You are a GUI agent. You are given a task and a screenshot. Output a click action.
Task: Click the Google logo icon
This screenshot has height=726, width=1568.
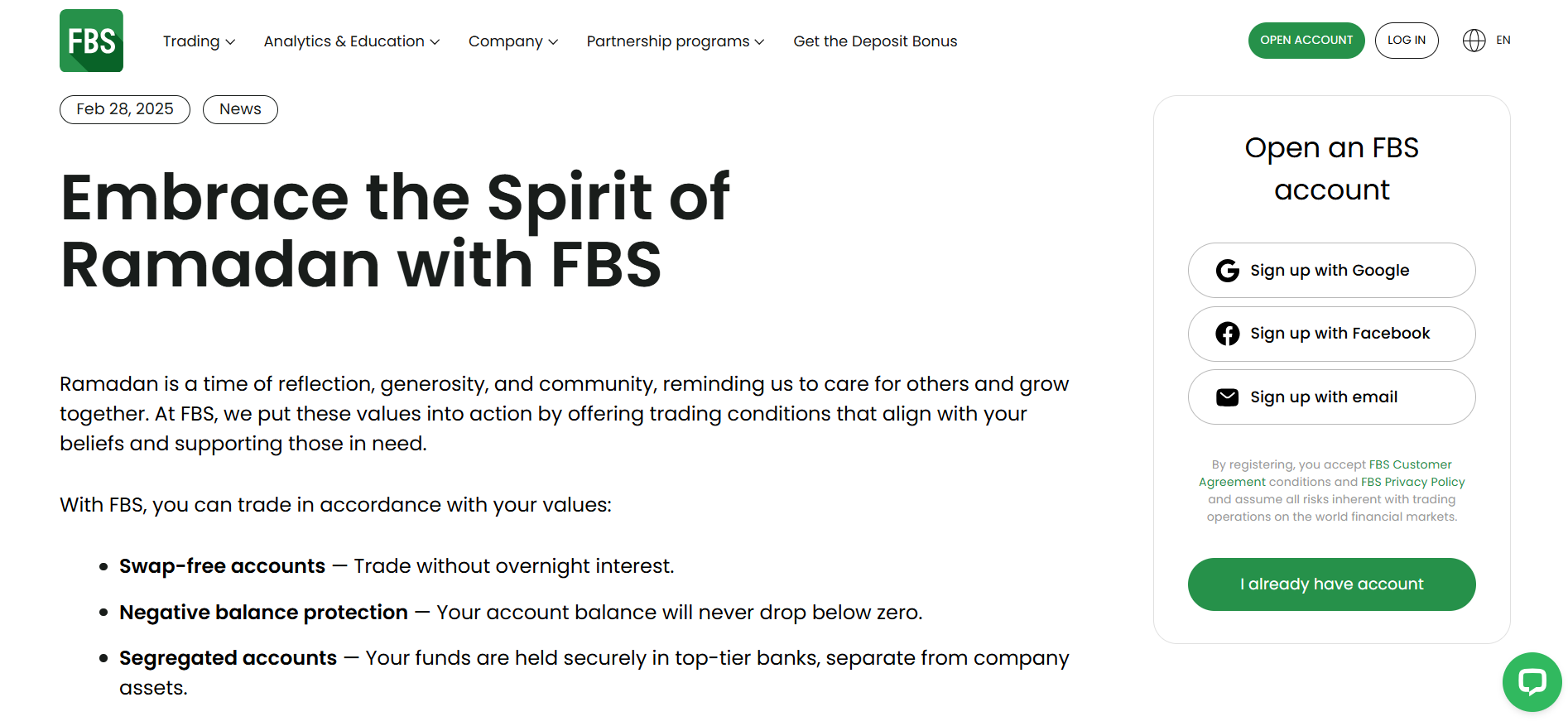point(1227,271)
